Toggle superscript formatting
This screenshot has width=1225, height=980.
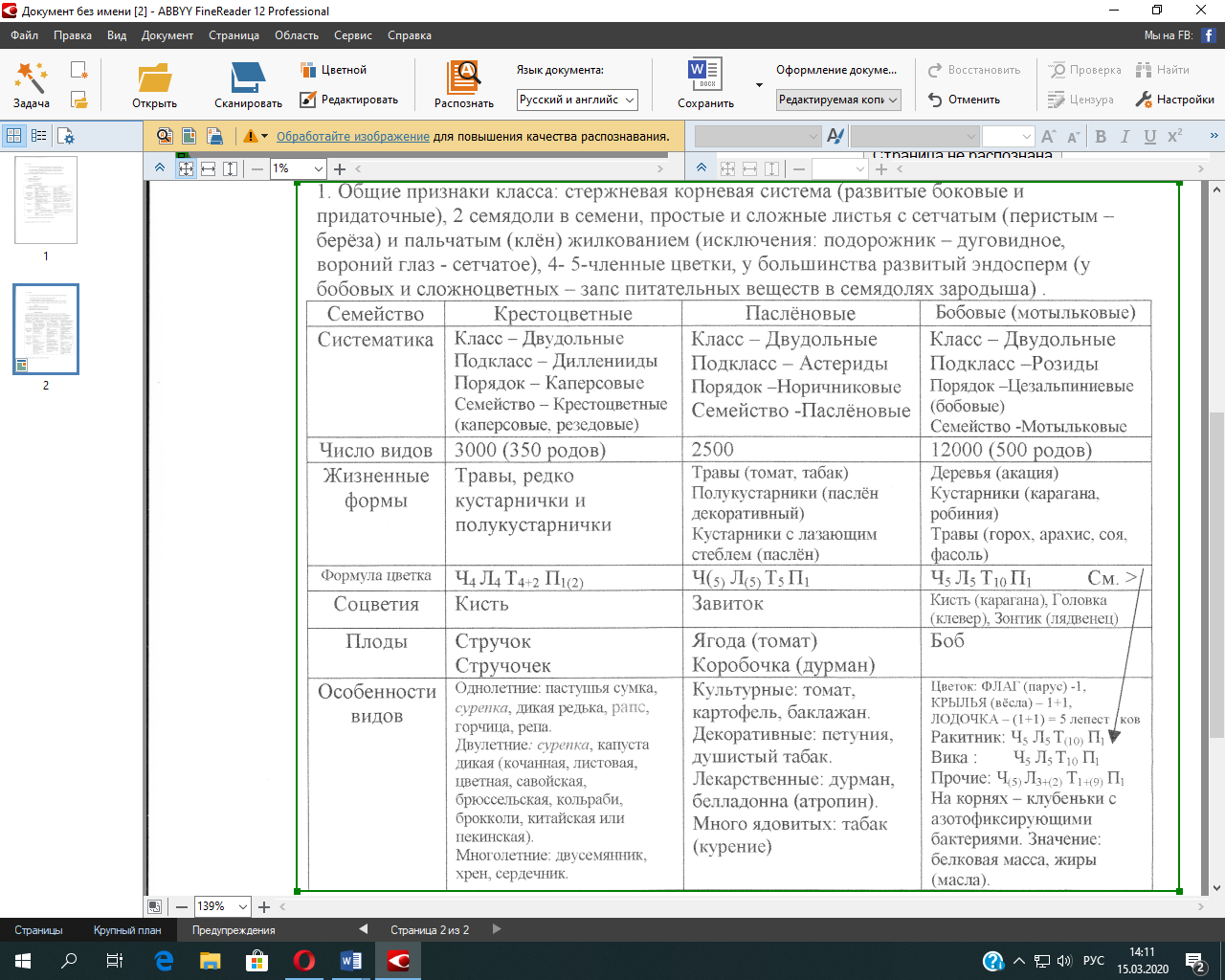click(1175, 136)
